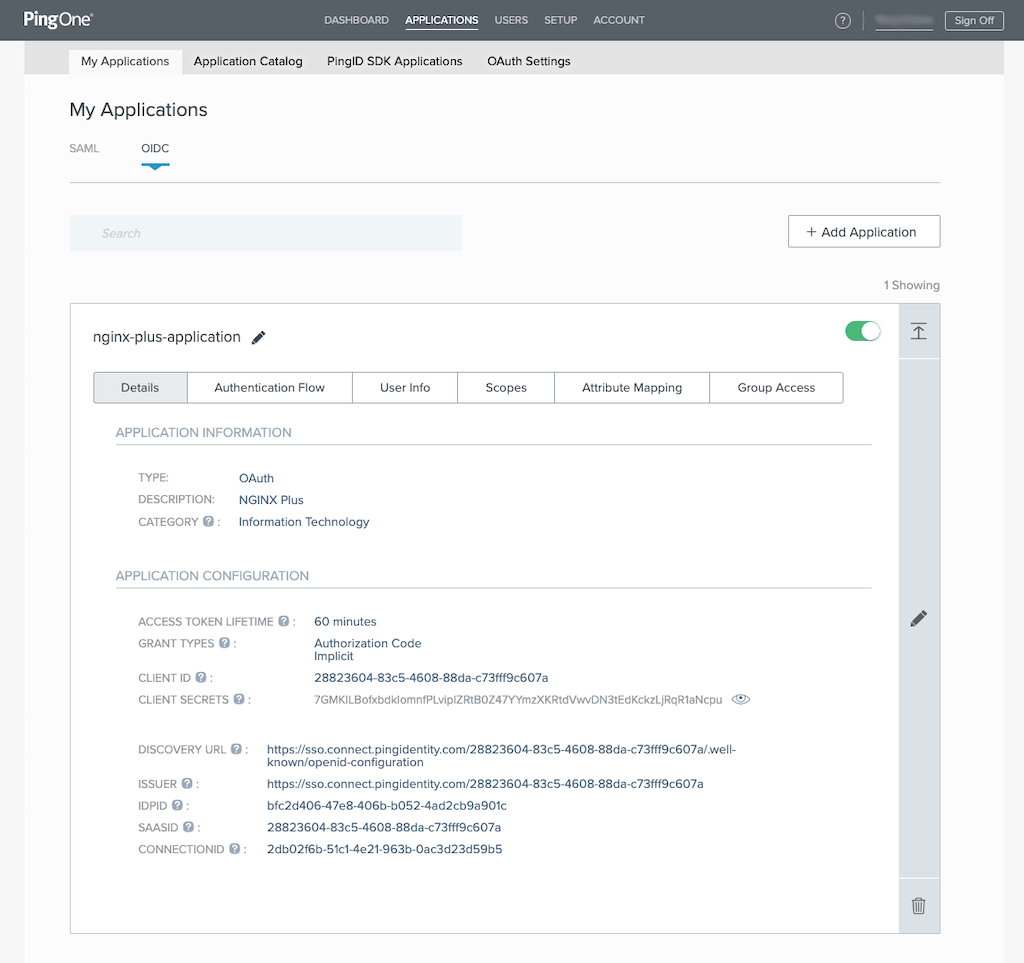The width and height of the screenshot is (1024, 963).
Task: Click the edit pencil in the right sidebar
Action: [x=918, y=618]
